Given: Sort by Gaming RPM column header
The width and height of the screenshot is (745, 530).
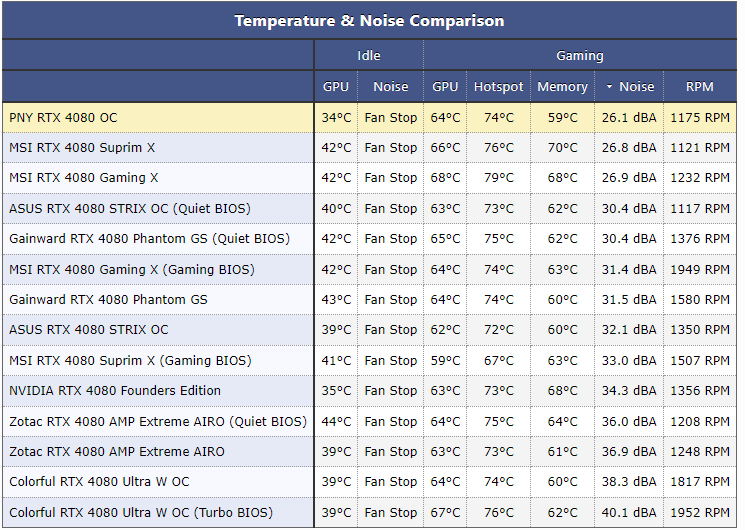Looking at the screenshot, I should (x=700, y=87).
